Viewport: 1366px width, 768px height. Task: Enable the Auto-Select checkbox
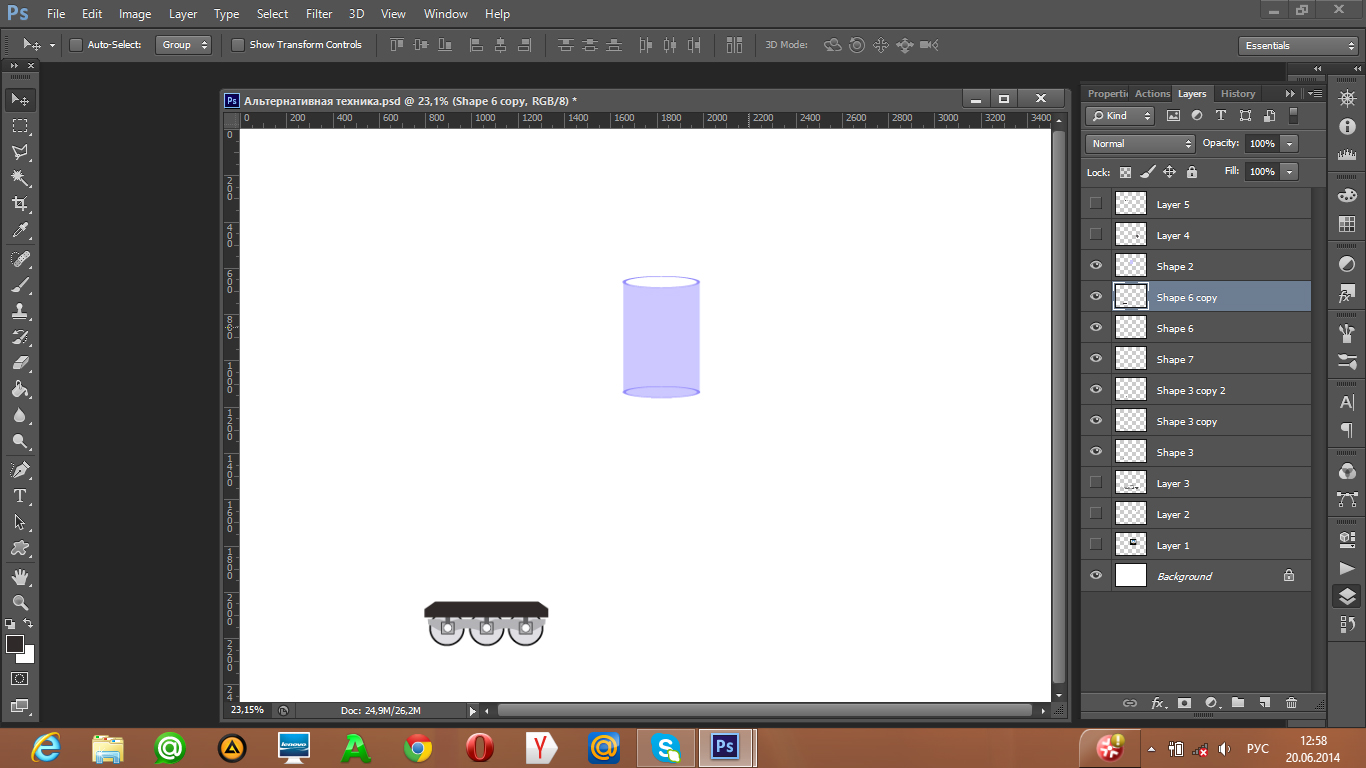(x=76, y=45)
